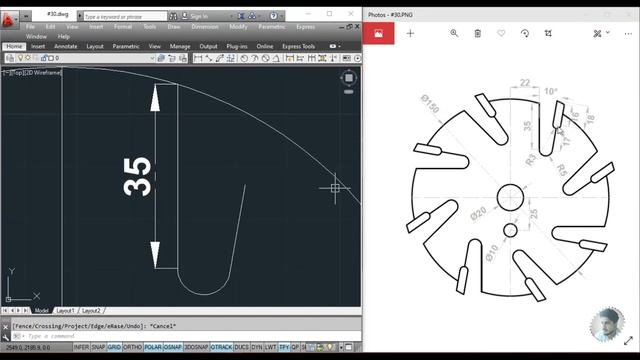
Task: Switch to the Layout1 tab
Action: 65,311
